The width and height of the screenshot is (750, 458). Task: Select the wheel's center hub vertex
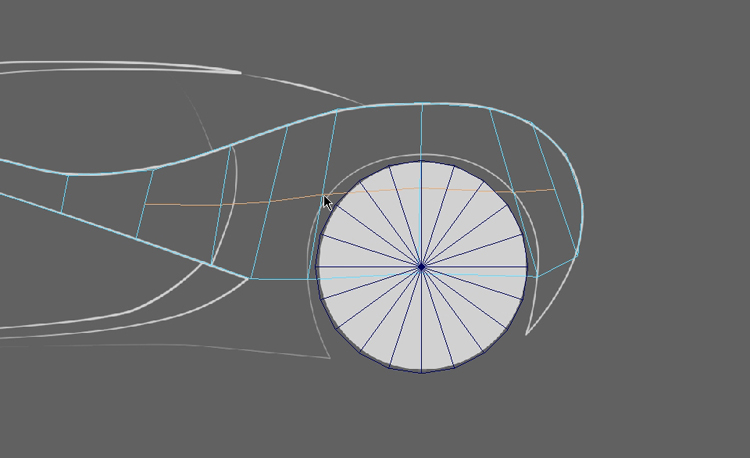[421, 267]
